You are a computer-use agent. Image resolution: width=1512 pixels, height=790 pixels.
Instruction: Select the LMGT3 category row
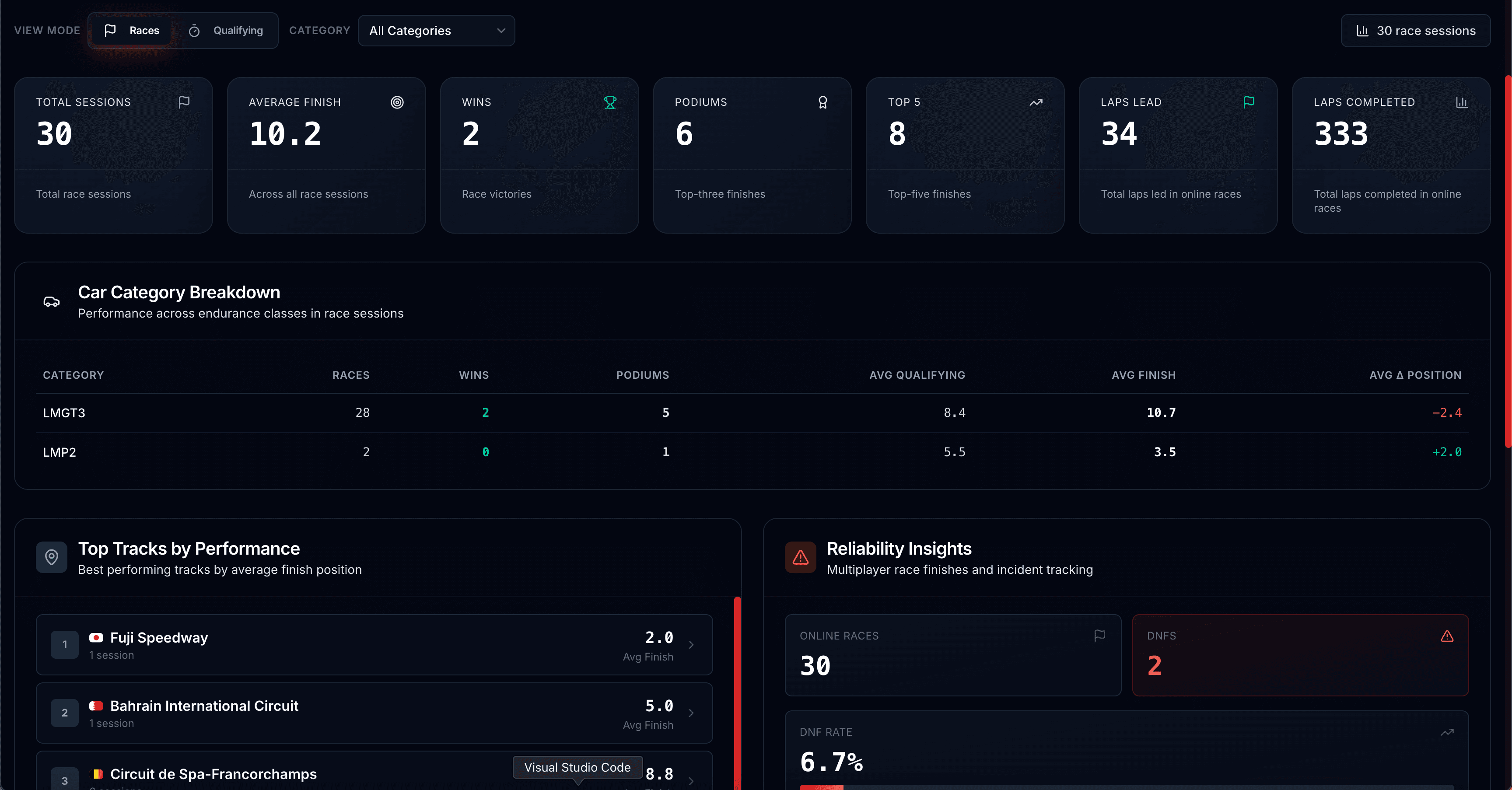point(376,412)
